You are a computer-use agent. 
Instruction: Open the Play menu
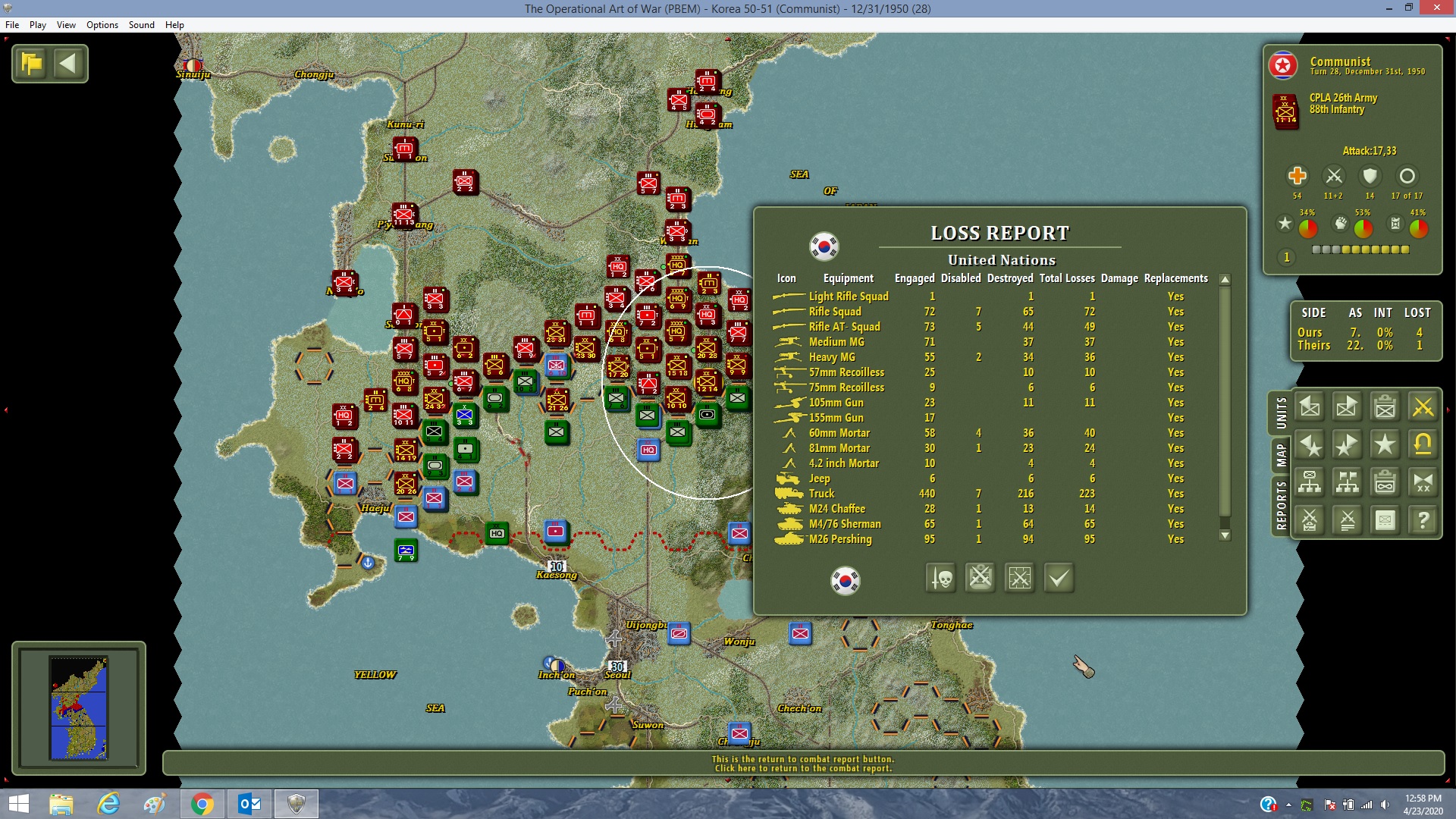coord(38,25)
